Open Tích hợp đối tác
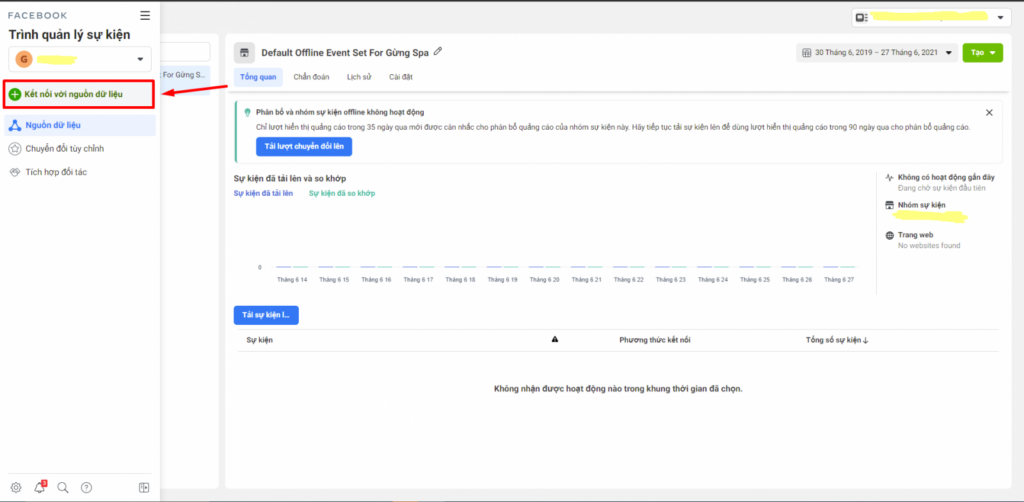This screenshot has height=502, width=1024. (x=56, y=172)
